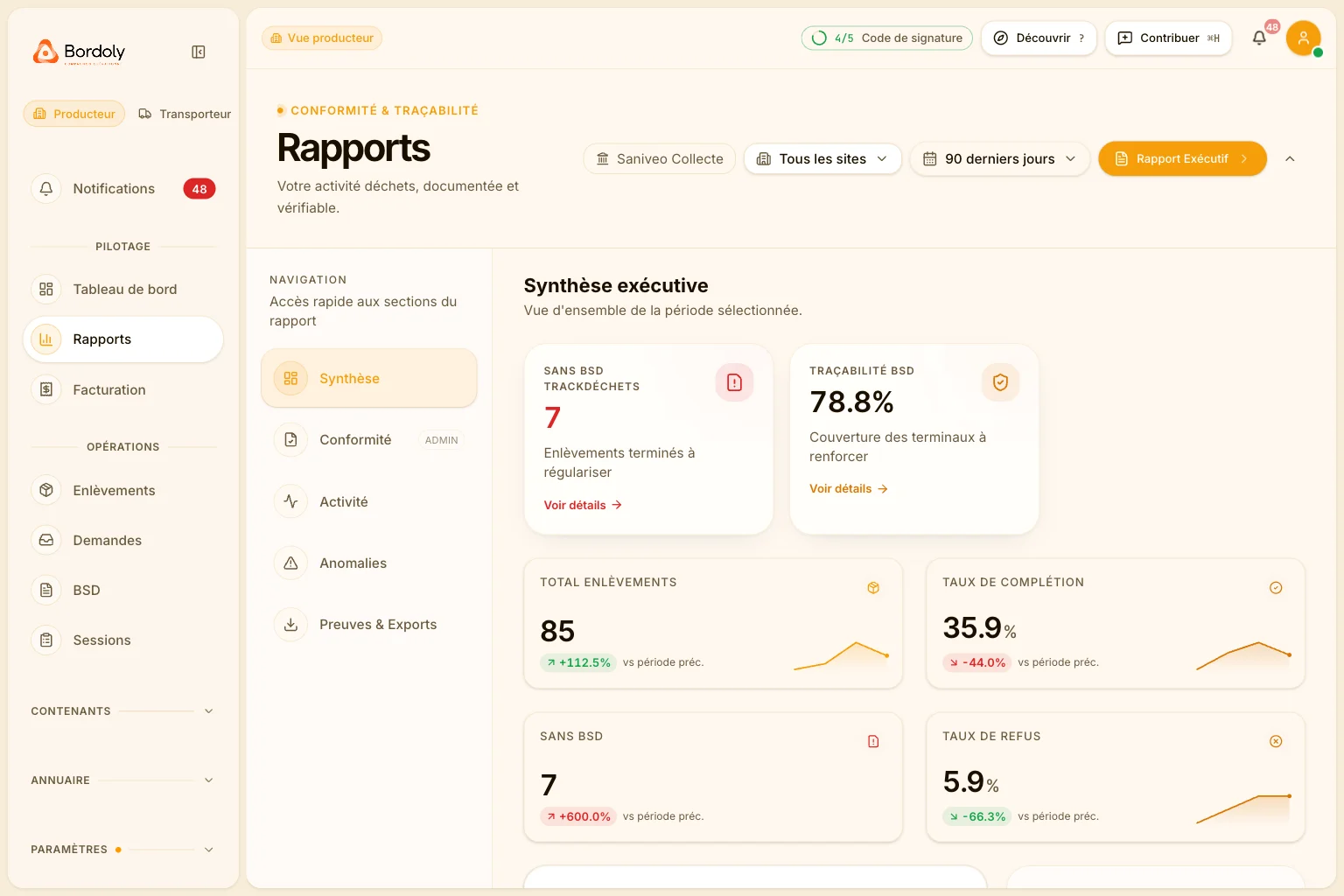This screenshot has height=896, width=1344.
Task: Select the Synthèse report section
Action: 369,378
